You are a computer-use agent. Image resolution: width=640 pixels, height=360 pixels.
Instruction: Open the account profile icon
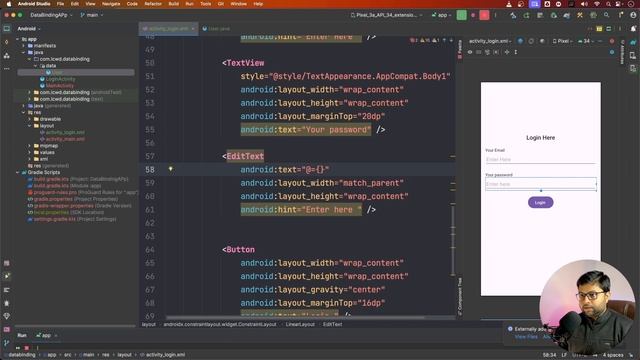(x=633, y=15)
